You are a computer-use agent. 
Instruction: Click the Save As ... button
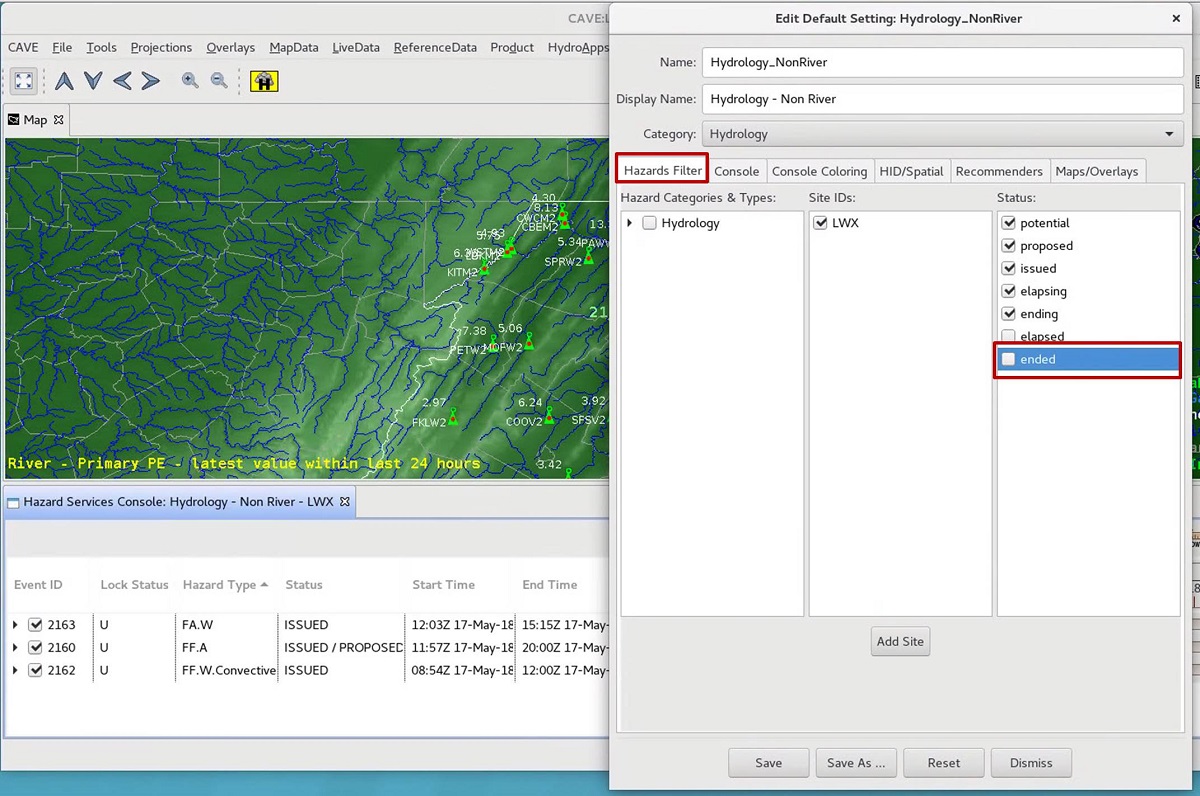[856, 763]
